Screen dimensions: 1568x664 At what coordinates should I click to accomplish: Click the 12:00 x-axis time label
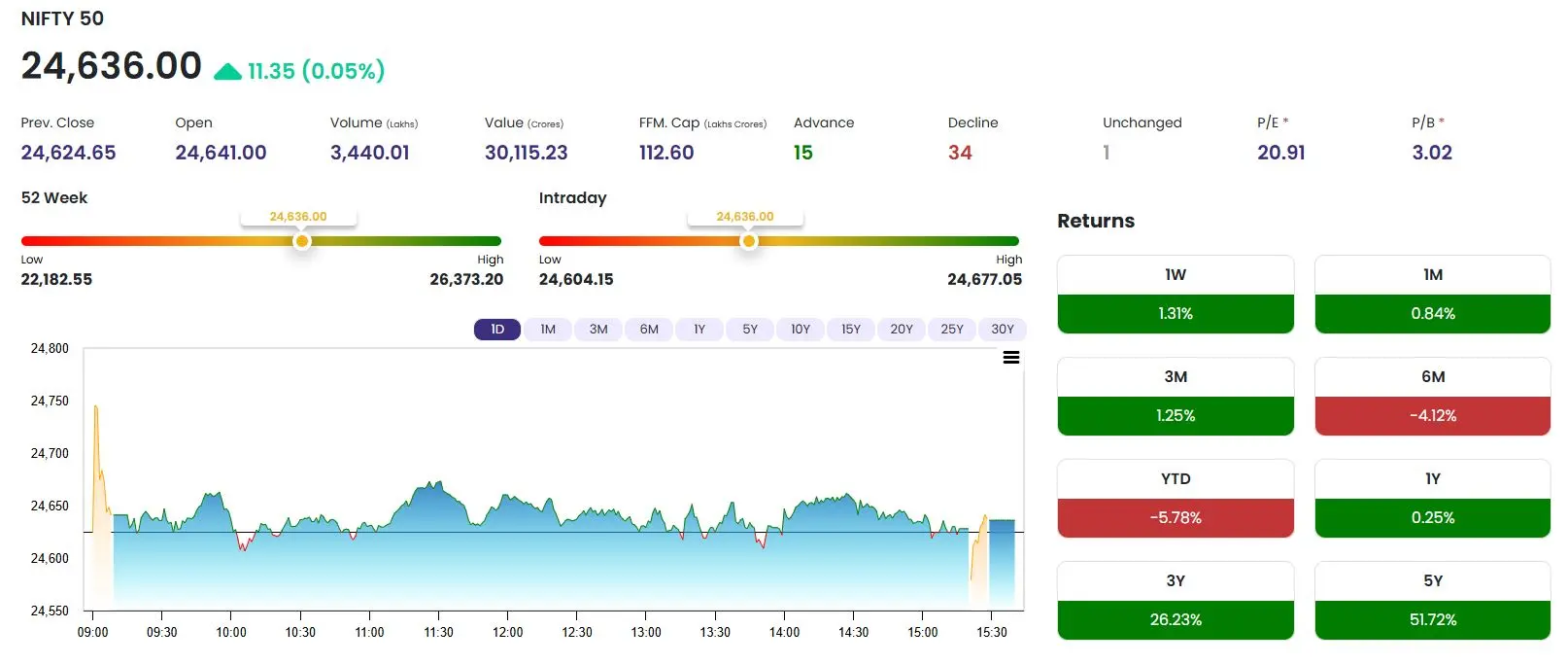[508, 632]
